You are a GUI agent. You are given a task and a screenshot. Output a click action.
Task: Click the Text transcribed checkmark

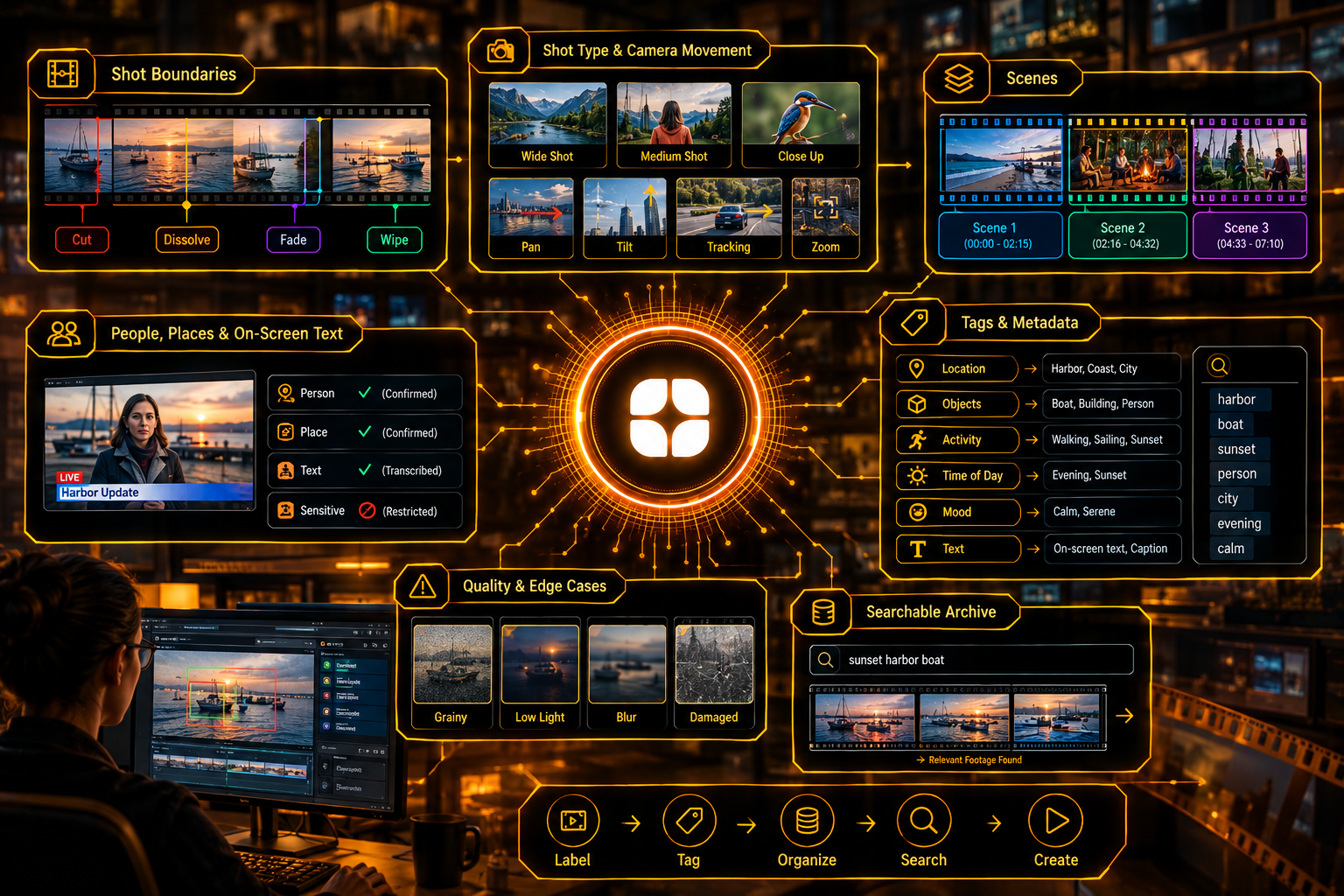click(x=365, y=470)
